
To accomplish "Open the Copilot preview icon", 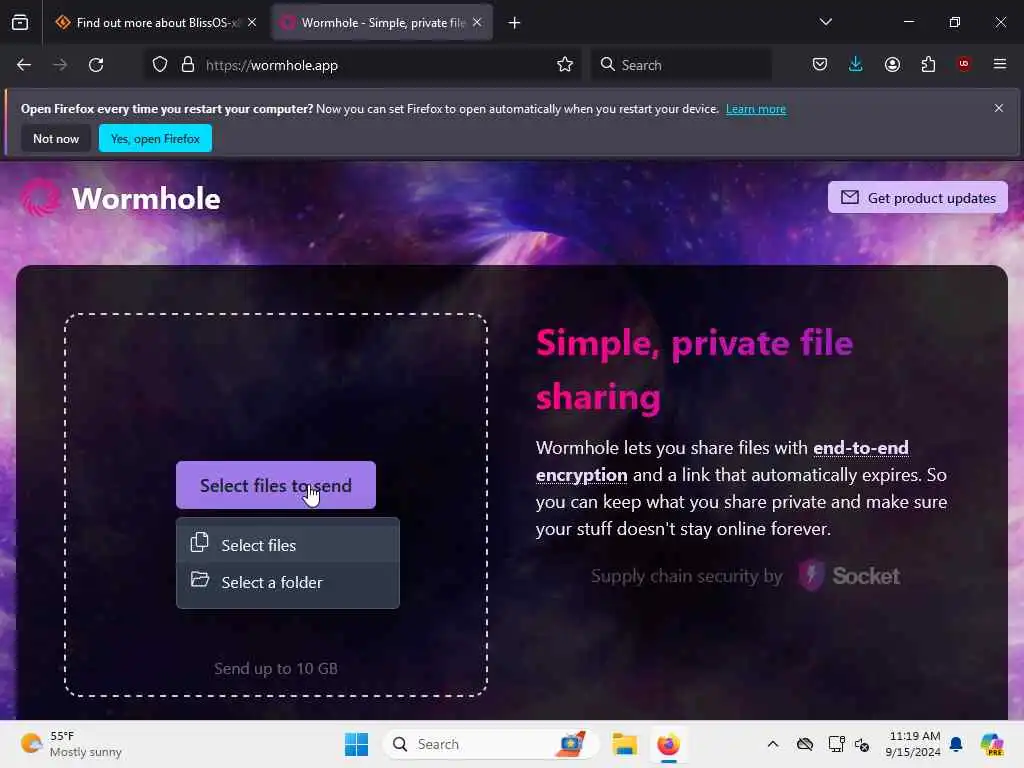I will click(992, 744).
